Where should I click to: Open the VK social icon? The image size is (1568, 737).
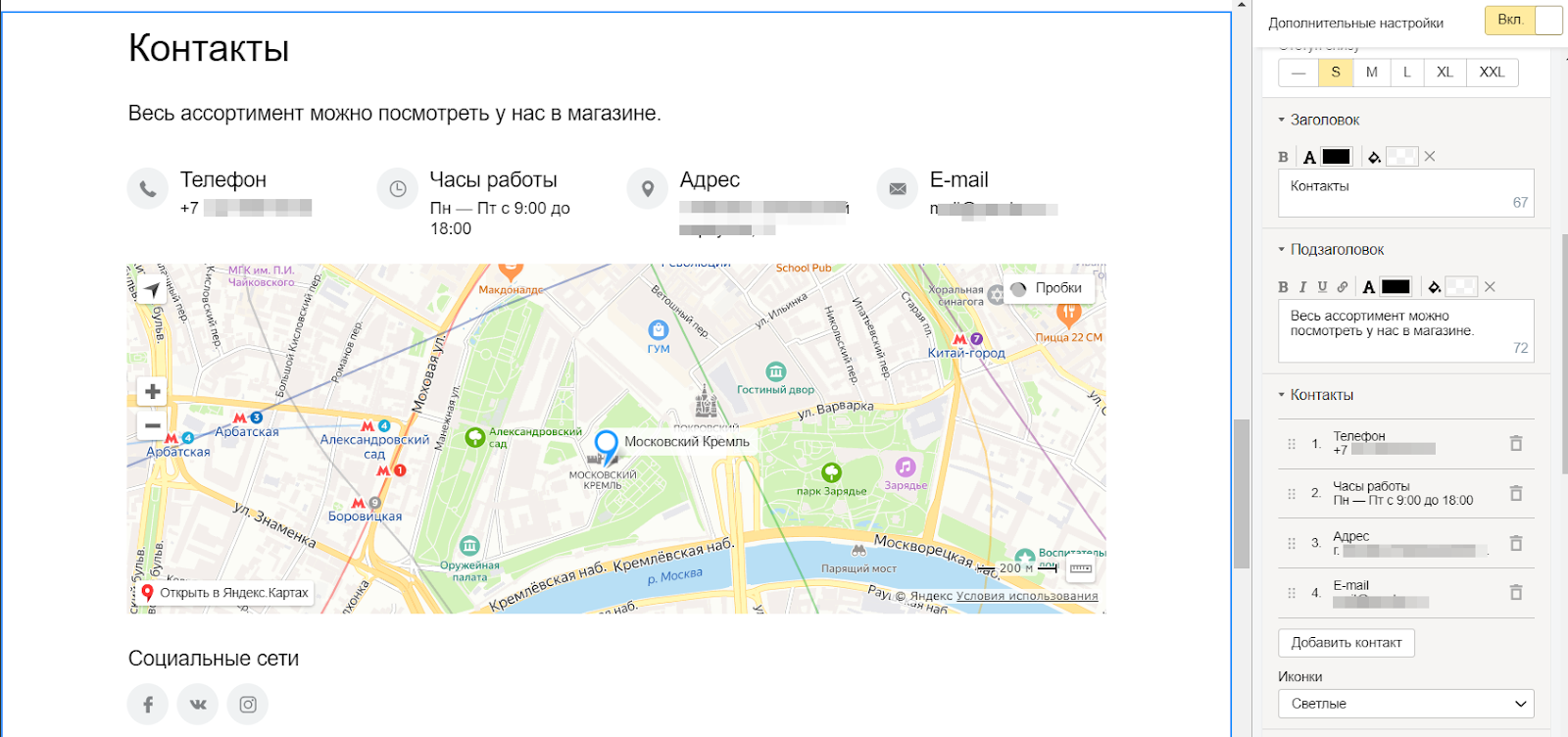198,704
